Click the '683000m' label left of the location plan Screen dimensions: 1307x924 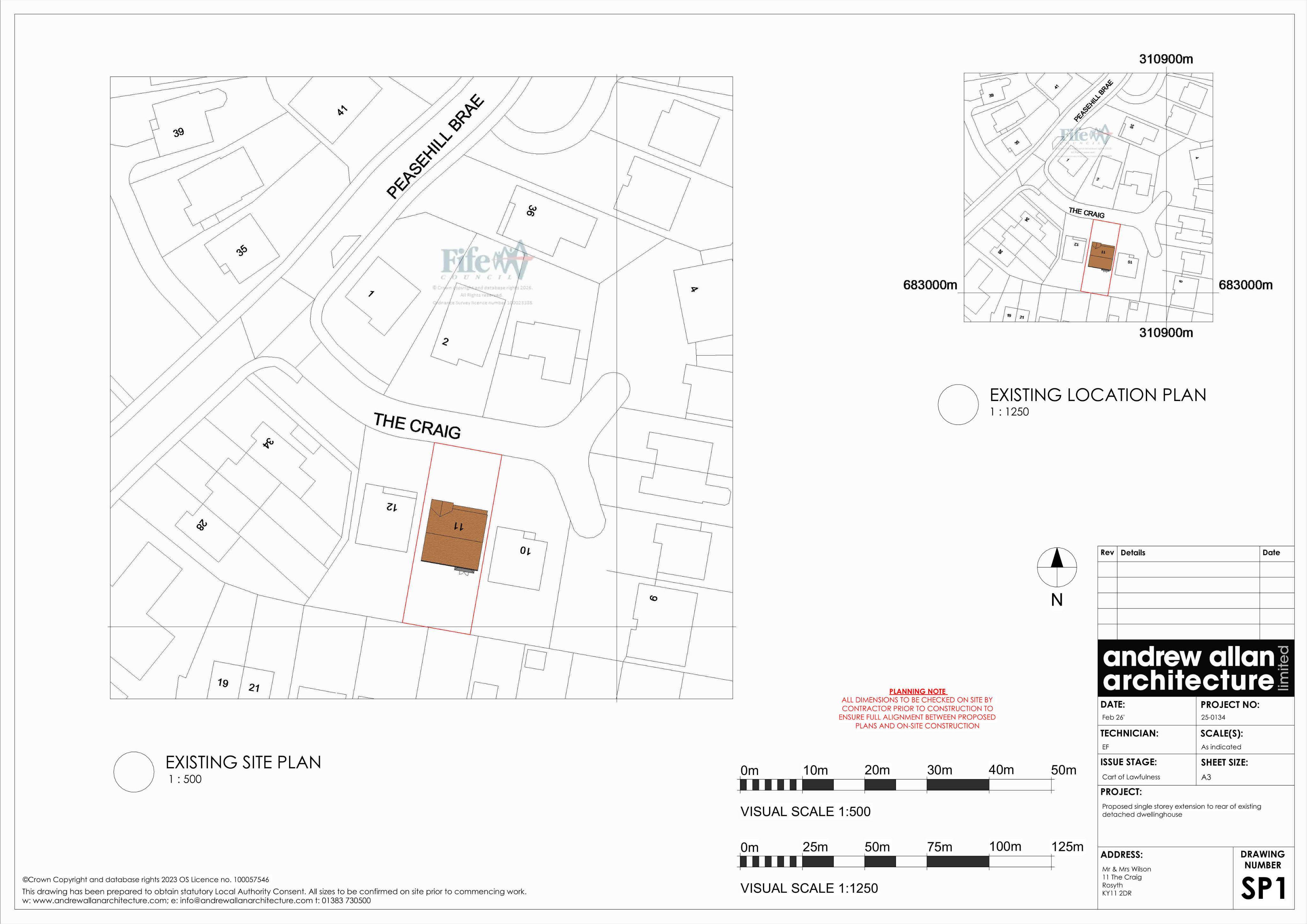930,285
